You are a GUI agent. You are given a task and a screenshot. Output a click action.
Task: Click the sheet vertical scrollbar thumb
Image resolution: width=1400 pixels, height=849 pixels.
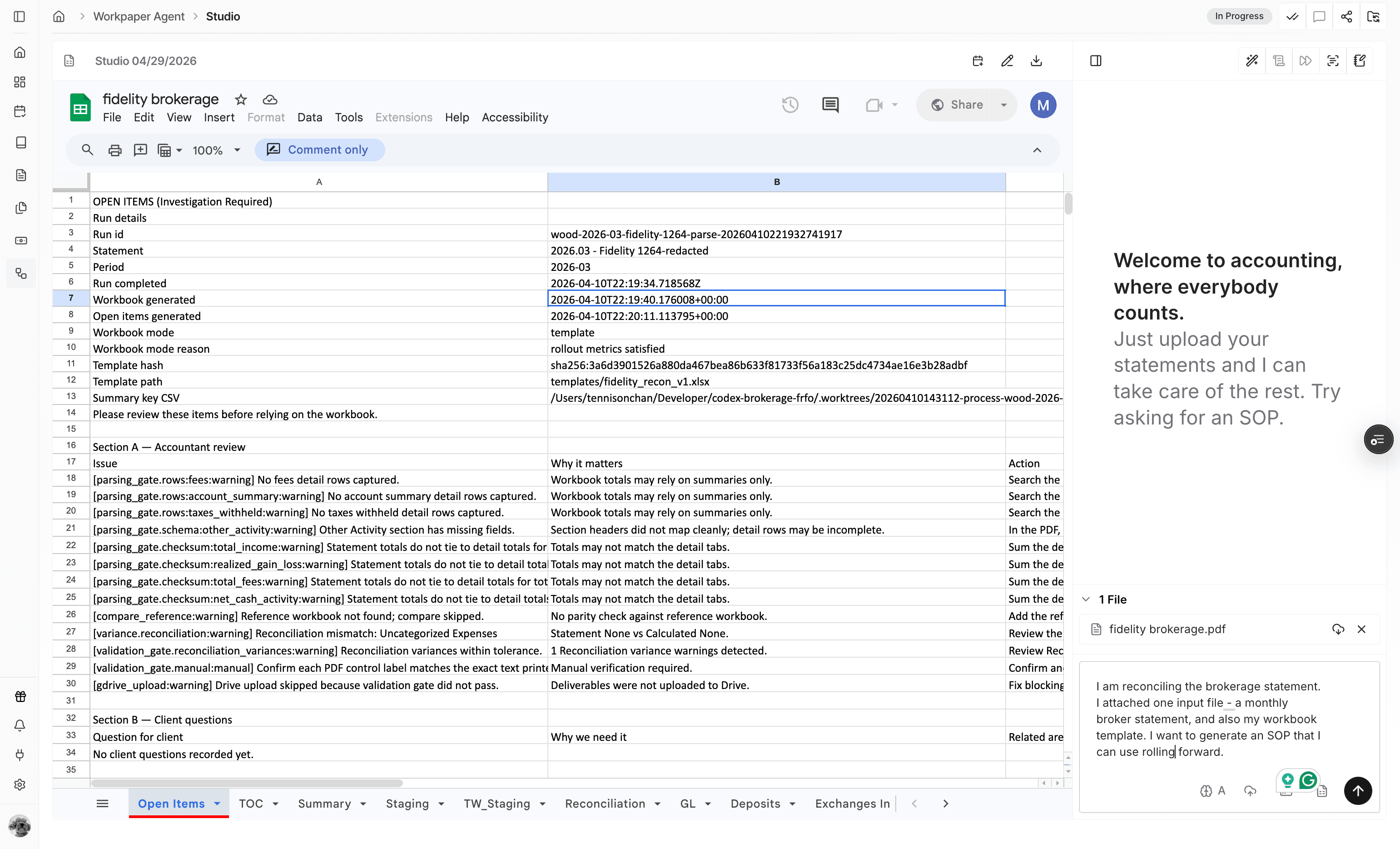click(1069, 204)
